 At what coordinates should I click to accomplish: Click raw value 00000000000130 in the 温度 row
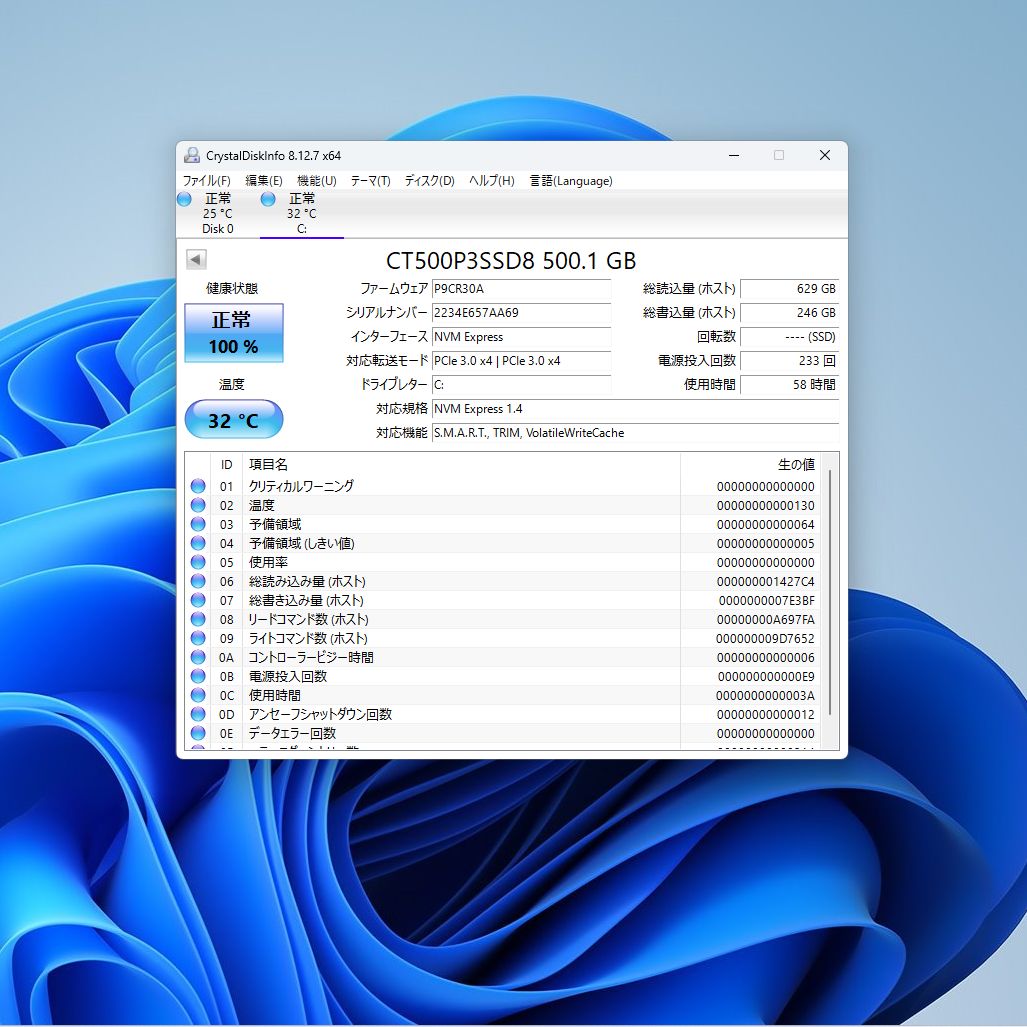[766, 506]
